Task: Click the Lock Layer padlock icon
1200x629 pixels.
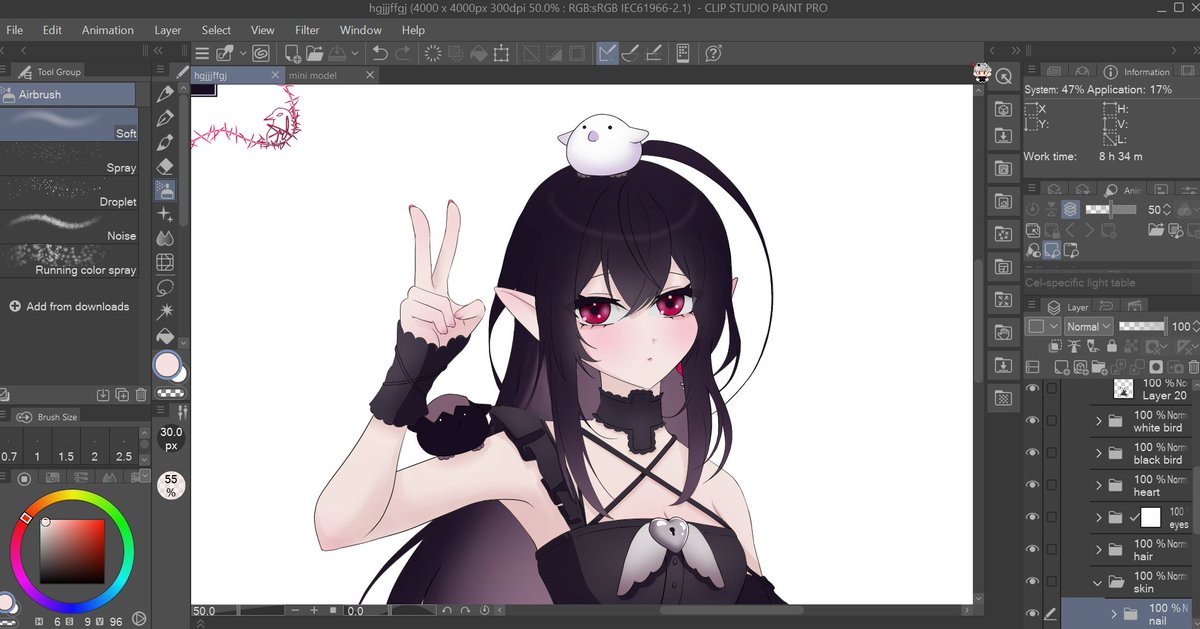Action: click(x=1111, y=346)
